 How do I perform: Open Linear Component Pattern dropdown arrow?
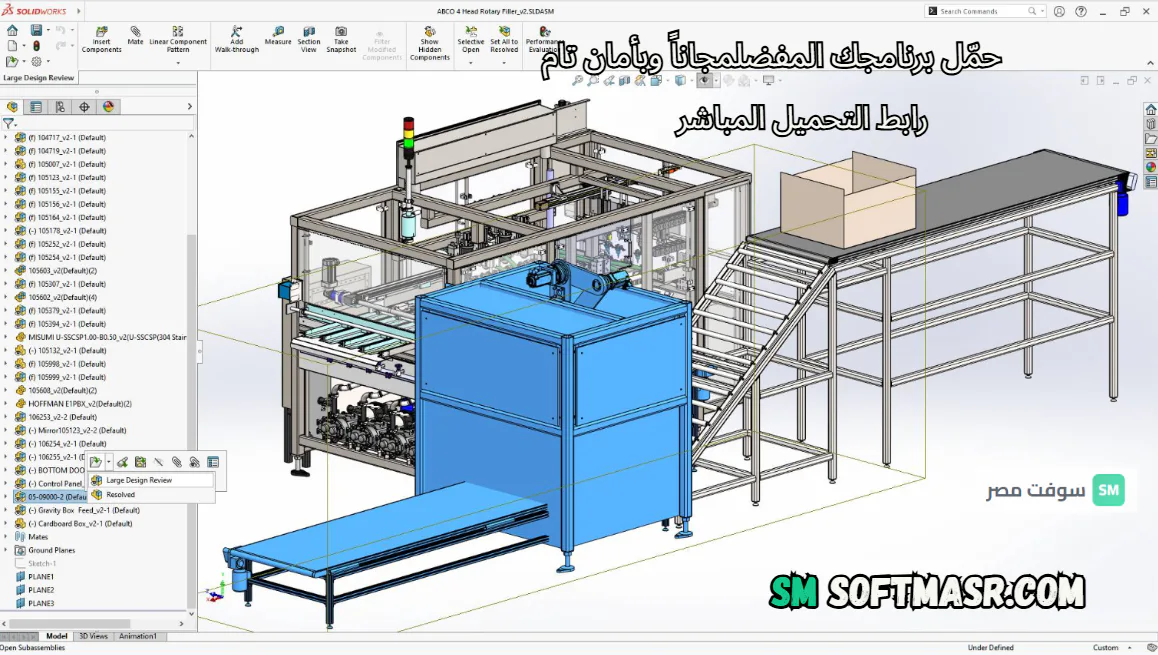click(178, 63)
